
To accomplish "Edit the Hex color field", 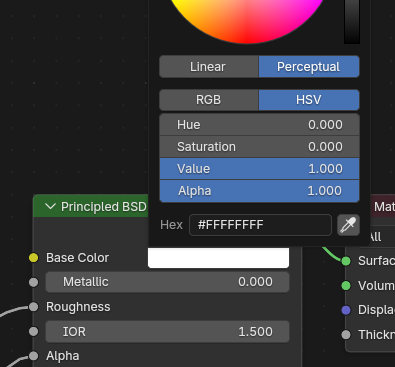I will (260, 225).
